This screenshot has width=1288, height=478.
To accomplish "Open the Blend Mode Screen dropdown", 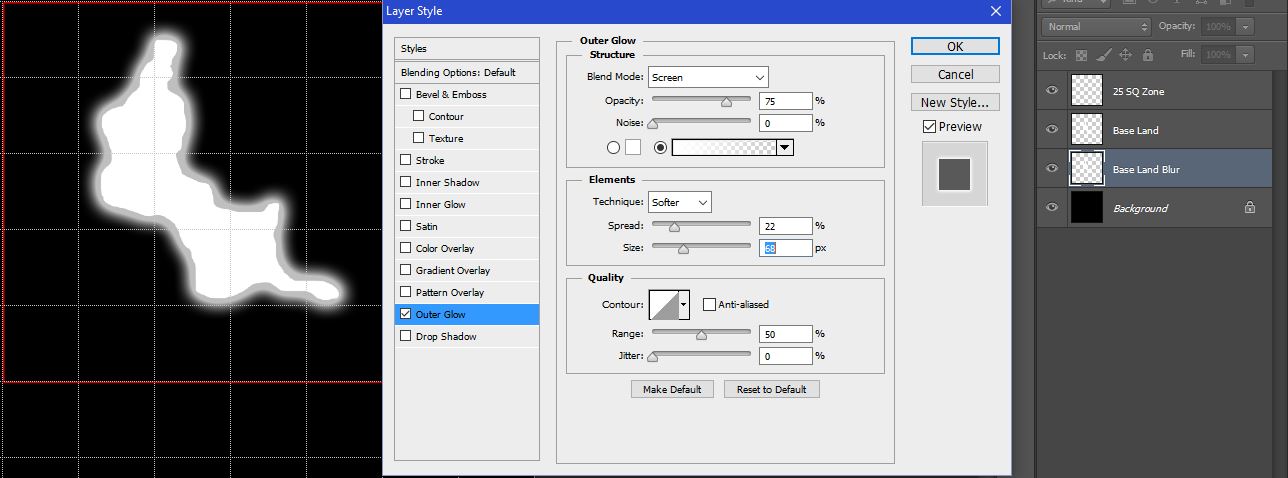I will click(708, 77).
